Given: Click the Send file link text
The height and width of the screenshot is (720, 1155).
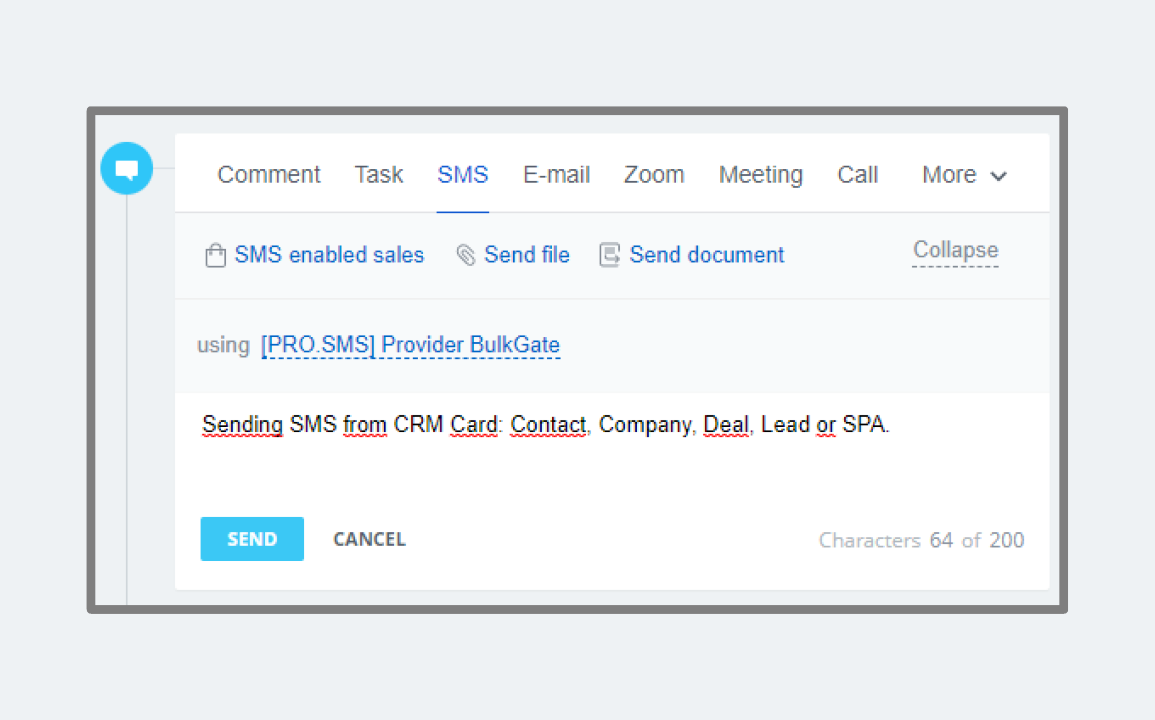Looking at the screenshot, I should tap(527, 255).
